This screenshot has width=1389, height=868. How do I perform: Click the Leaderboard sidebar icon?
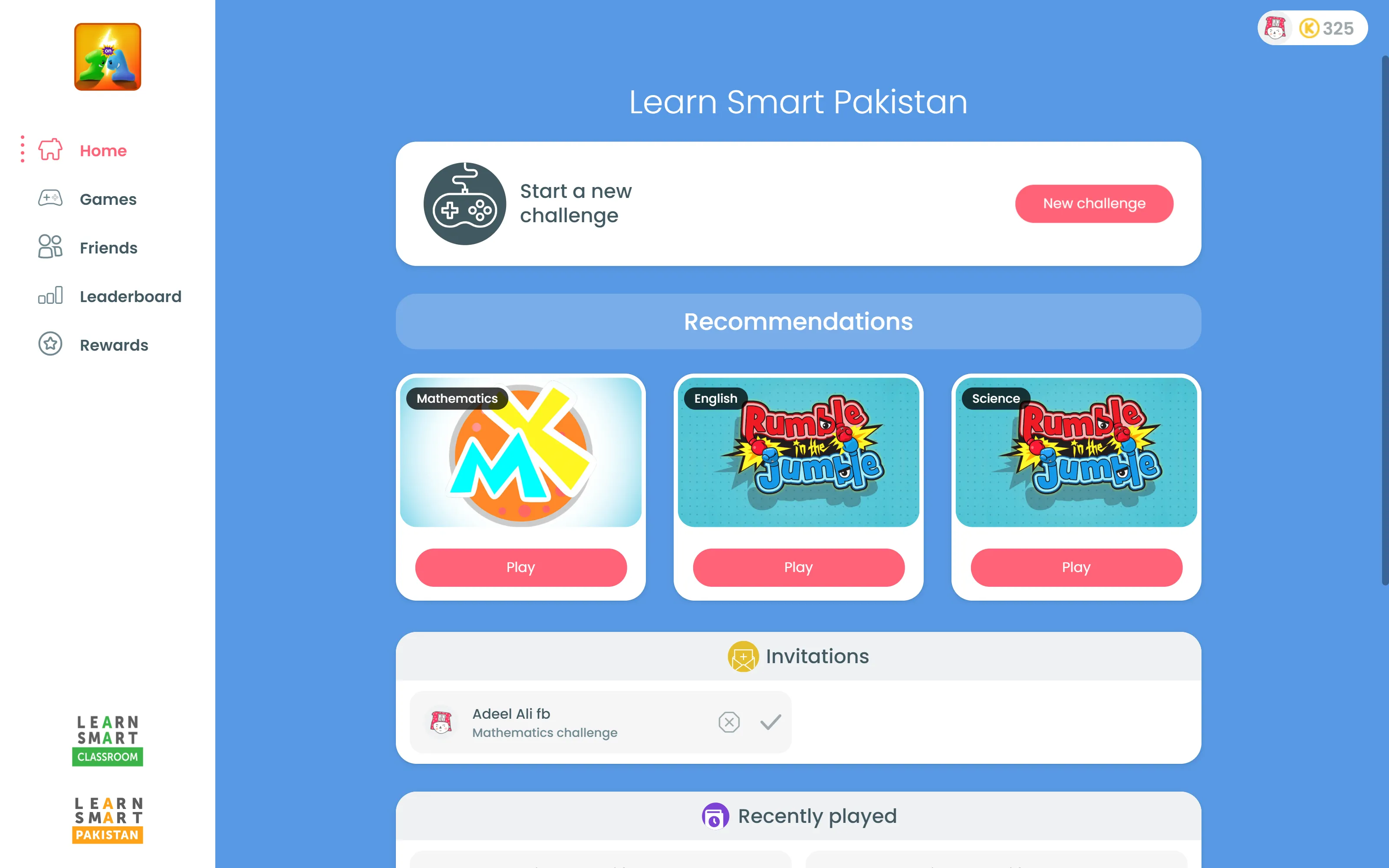click(49, 296)
